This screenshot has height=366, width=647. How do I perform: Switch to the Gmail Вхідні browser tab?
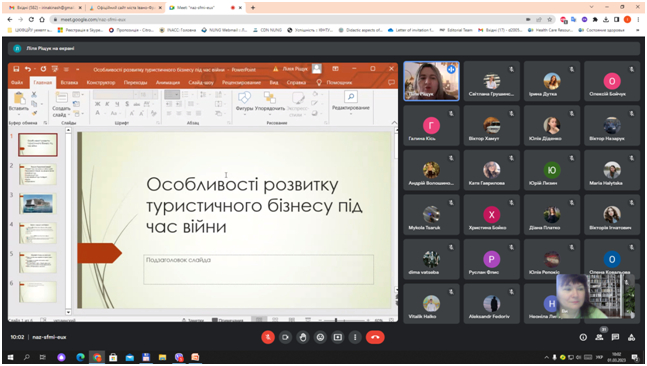point(45,7)
